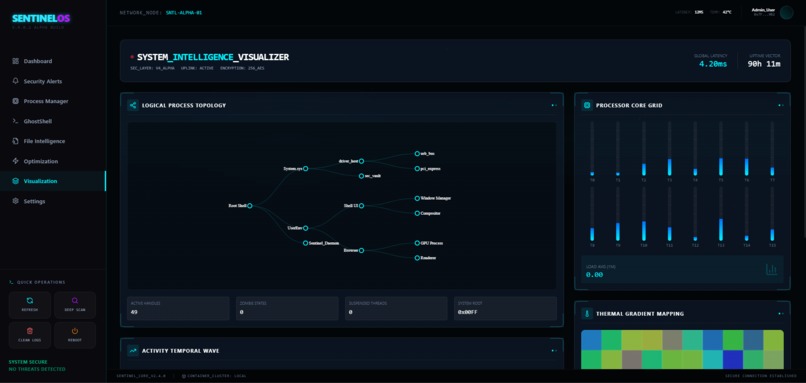Open Activity Temporal Wave panel options dots
Image resolution: width=806 pixels, height=383 pixels.
[554, 351]
